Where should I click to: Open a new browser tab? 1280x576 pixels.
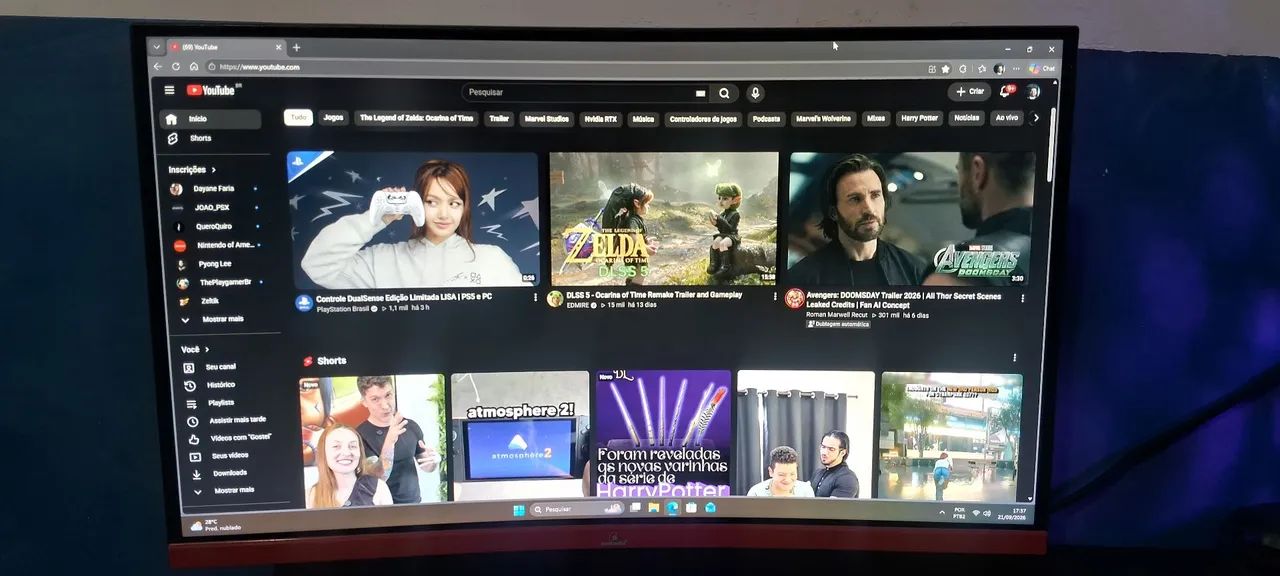(296, 47)
